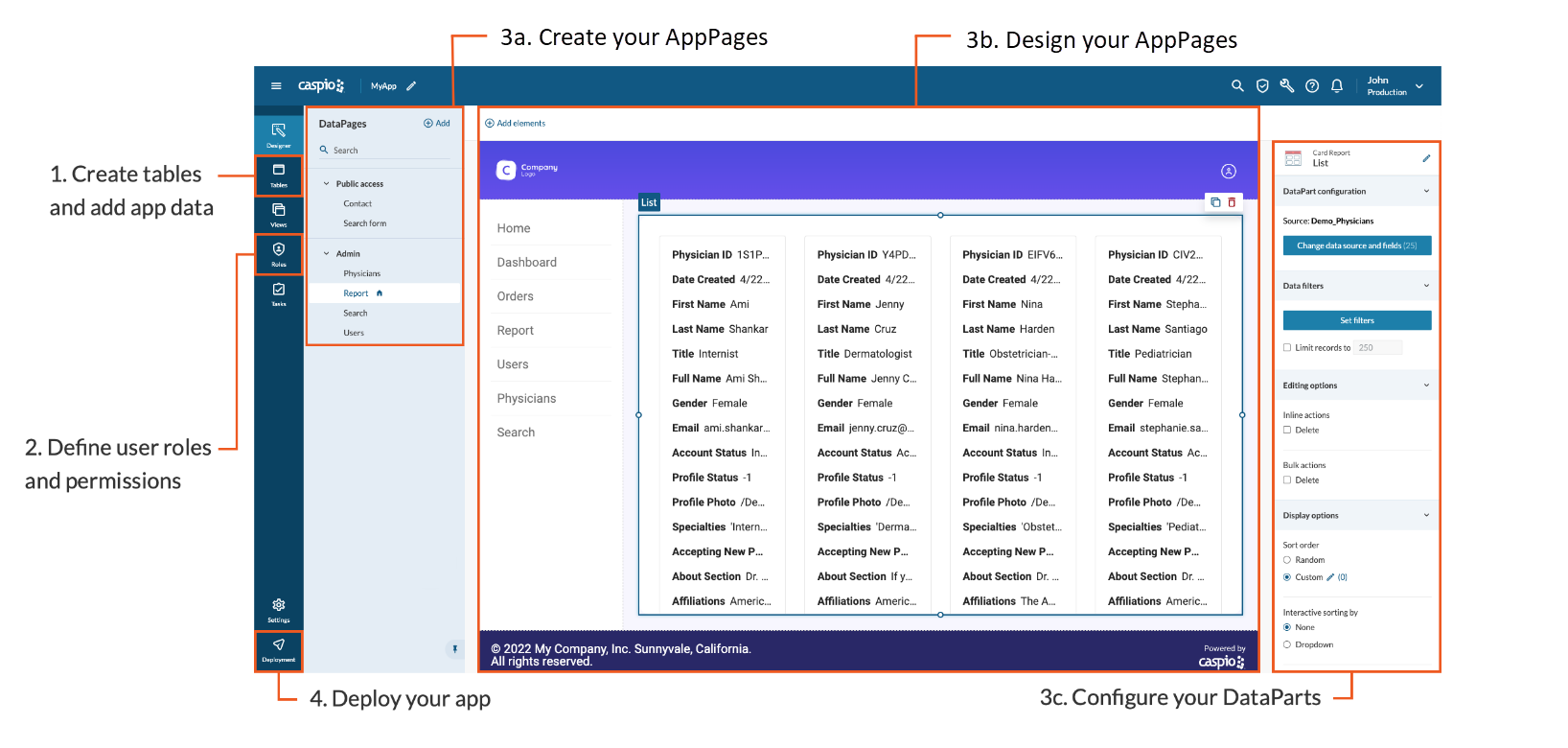The image size is (1568, 748).
Task: Open the hamburger menu next to Caspio logo
Action: [x=276, y=86]
